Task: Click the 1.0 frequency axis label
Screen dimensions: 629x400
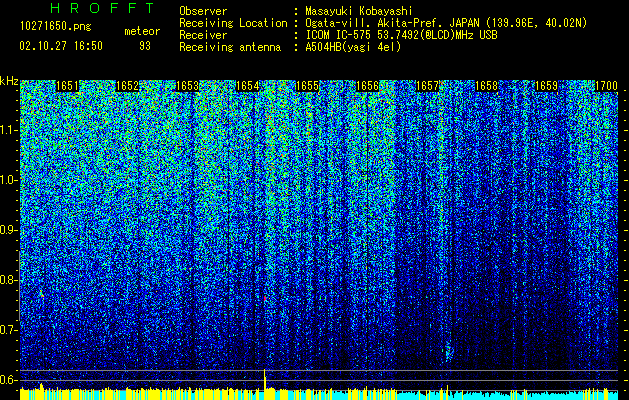Action: [x=9, y=180]
